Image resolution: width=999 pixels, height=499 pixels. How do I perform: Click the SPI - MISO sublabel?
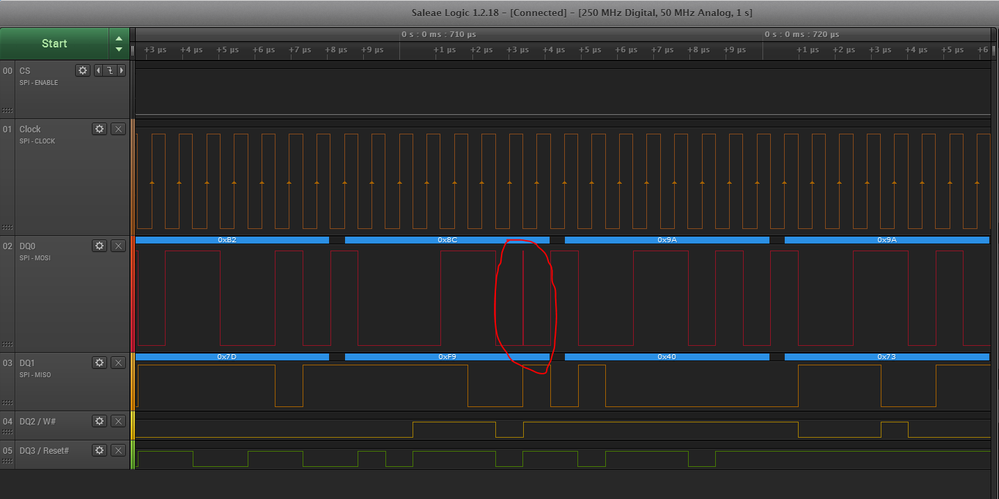pos(34,374)
